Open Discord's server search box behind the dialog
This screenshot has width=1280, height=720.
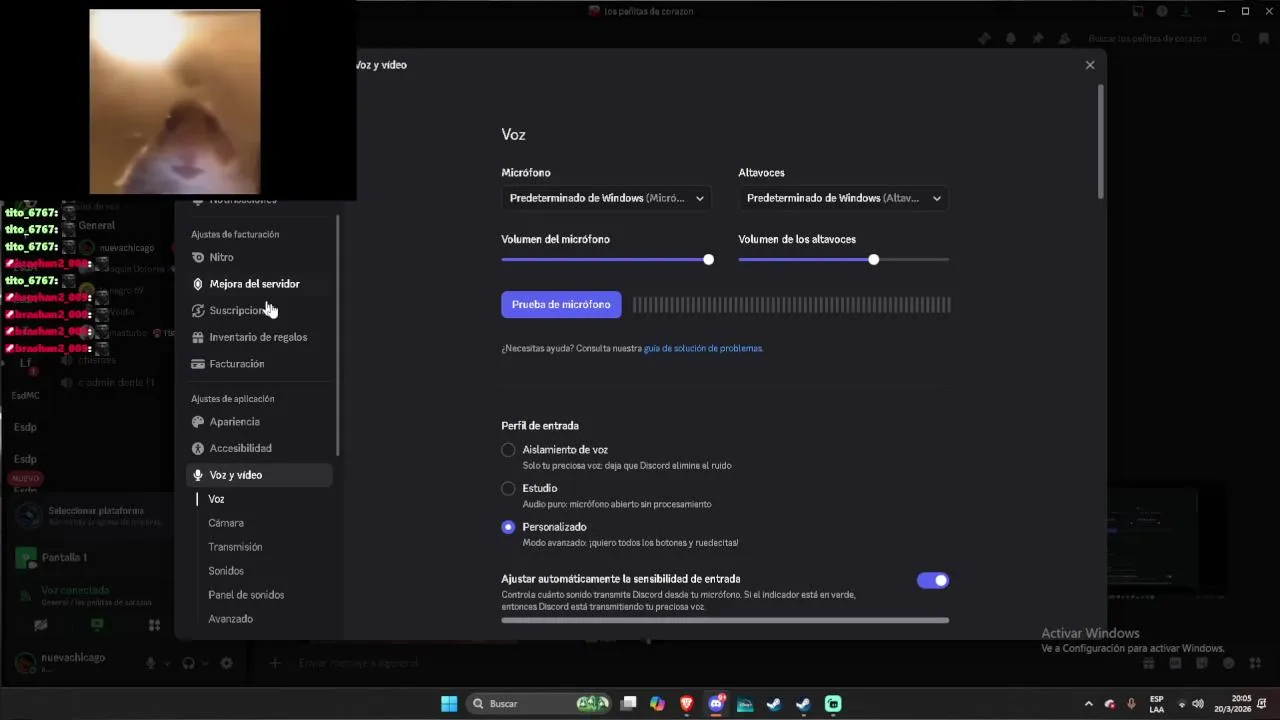click(x=1164, y=39)
